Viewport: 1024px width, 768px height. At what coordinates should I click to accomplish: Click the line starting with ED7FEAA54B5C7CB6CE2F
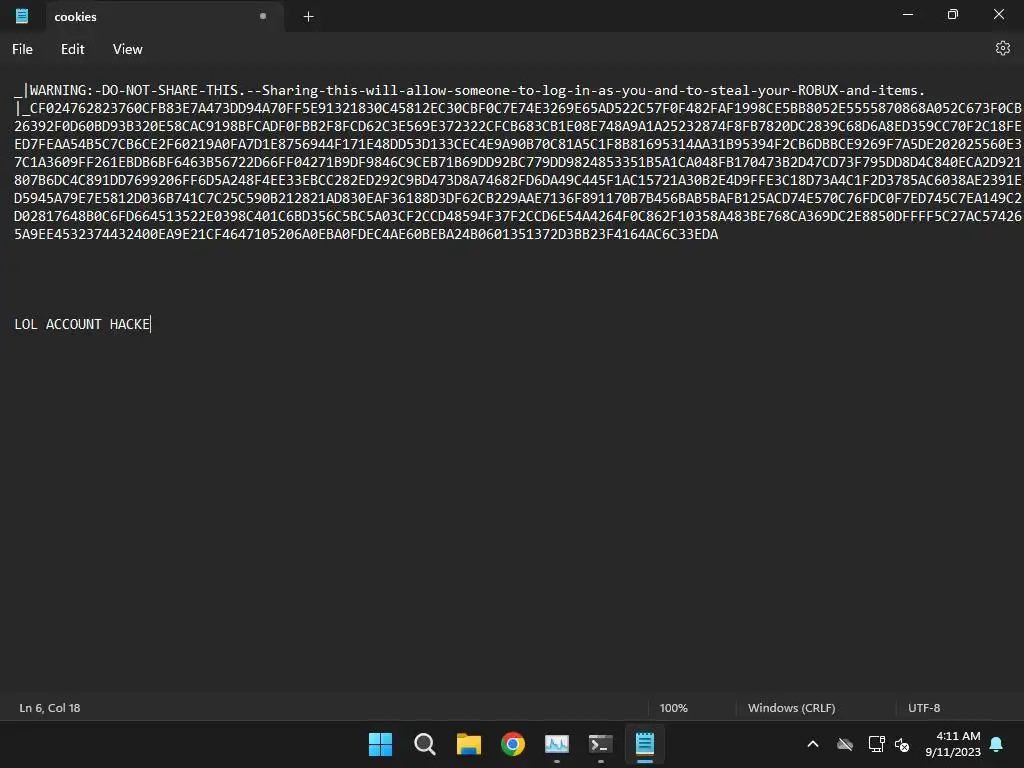518,144
